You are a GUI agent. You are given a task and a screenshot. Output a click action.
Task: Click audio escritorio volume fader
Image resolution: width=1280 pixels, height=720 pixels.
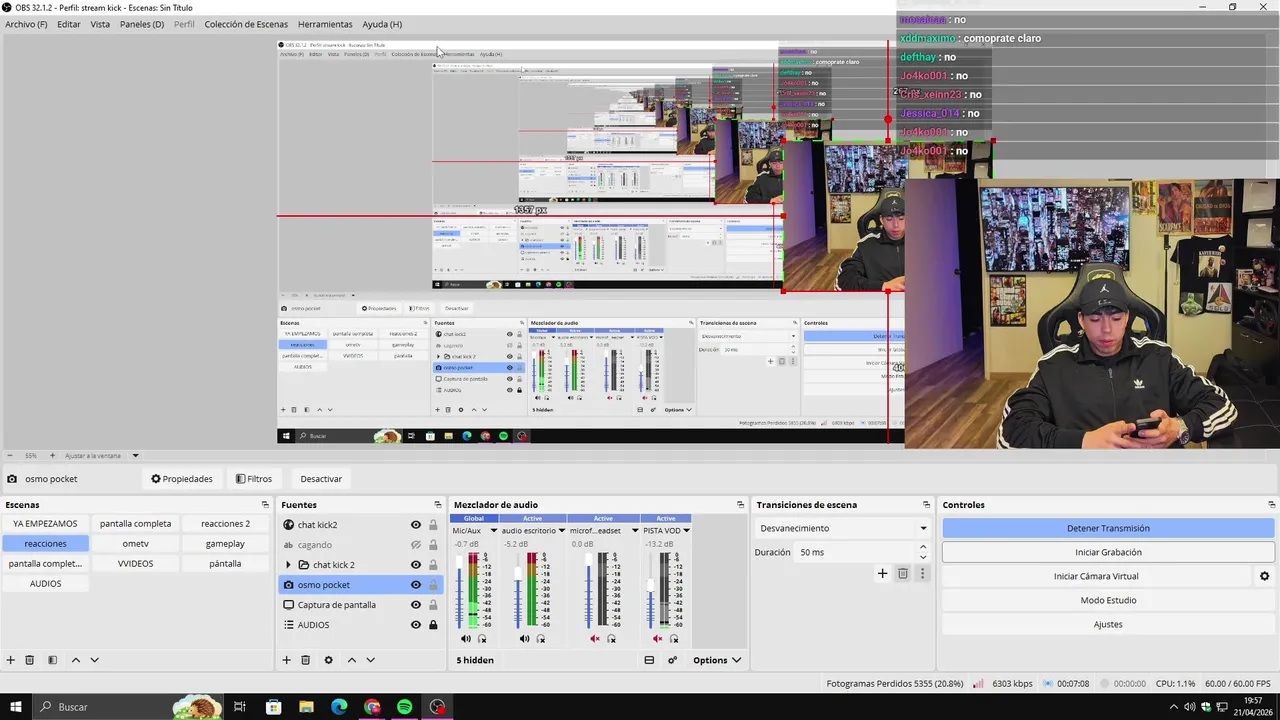tap(518, 590)
